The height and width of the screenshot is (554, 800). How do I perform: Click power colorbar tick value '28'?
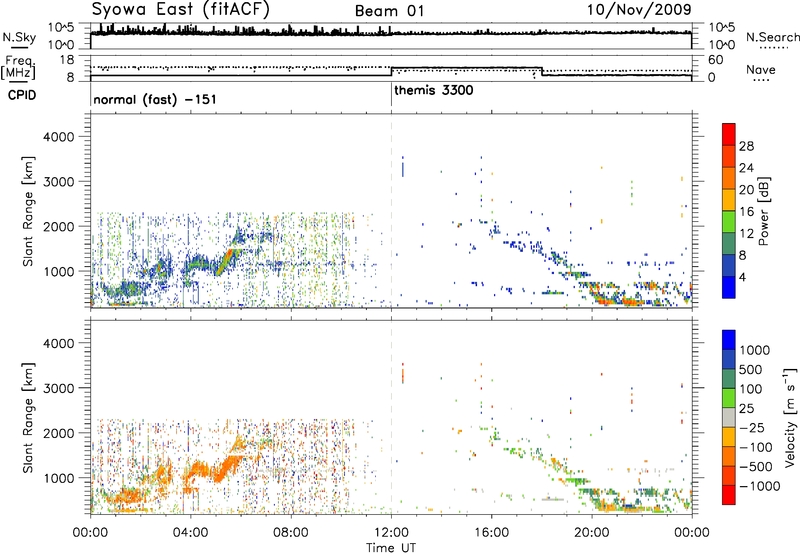(746, 146)
